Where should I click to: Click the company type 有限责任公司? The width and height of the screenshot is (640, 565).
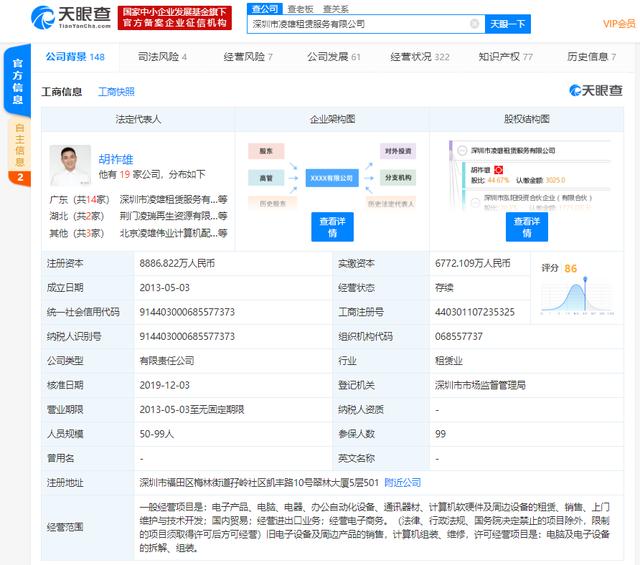(x=167, y=361)
